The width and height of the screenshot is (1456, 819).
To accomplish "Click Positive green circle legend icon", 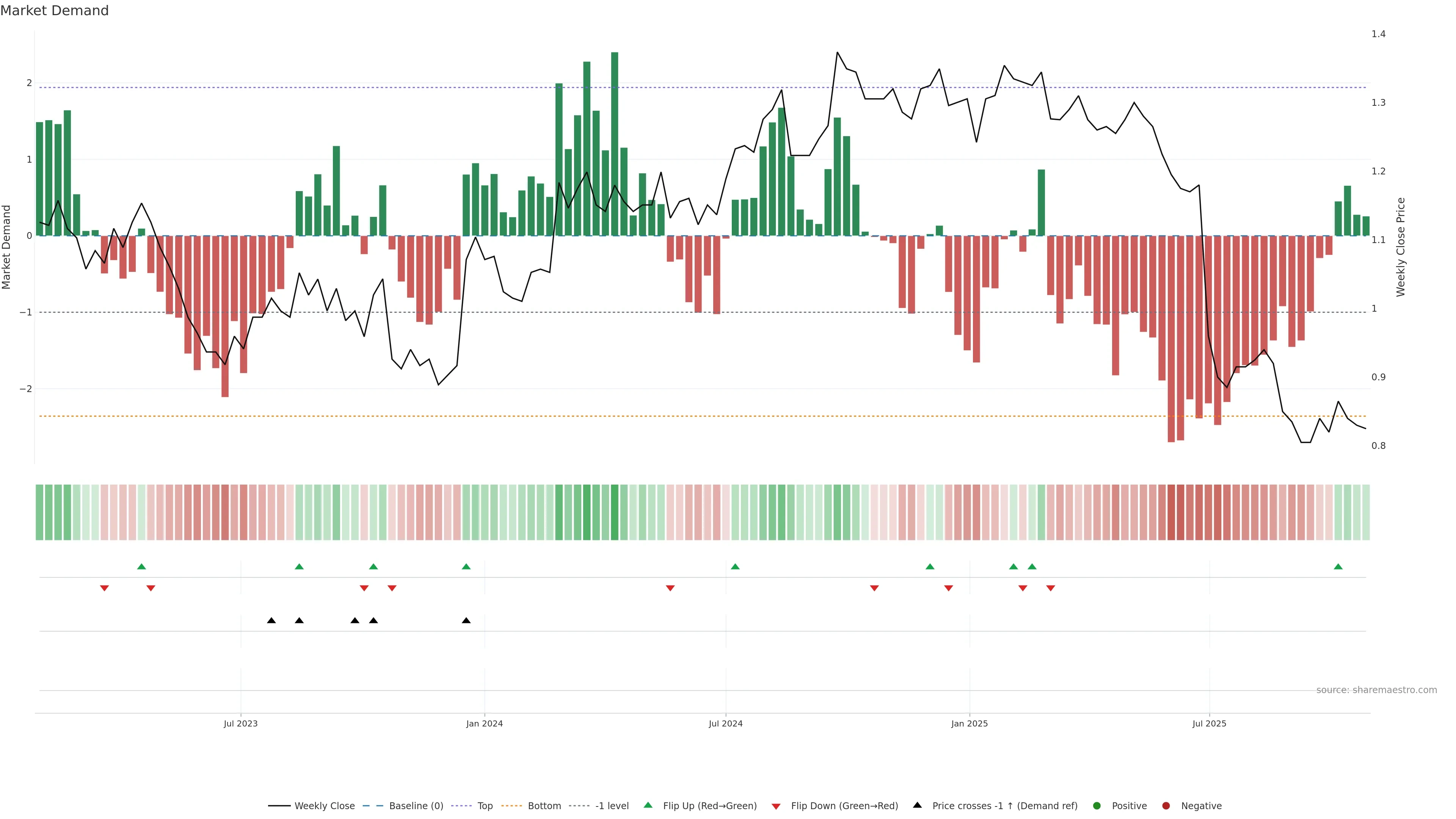I will [x=1097, y=806].
